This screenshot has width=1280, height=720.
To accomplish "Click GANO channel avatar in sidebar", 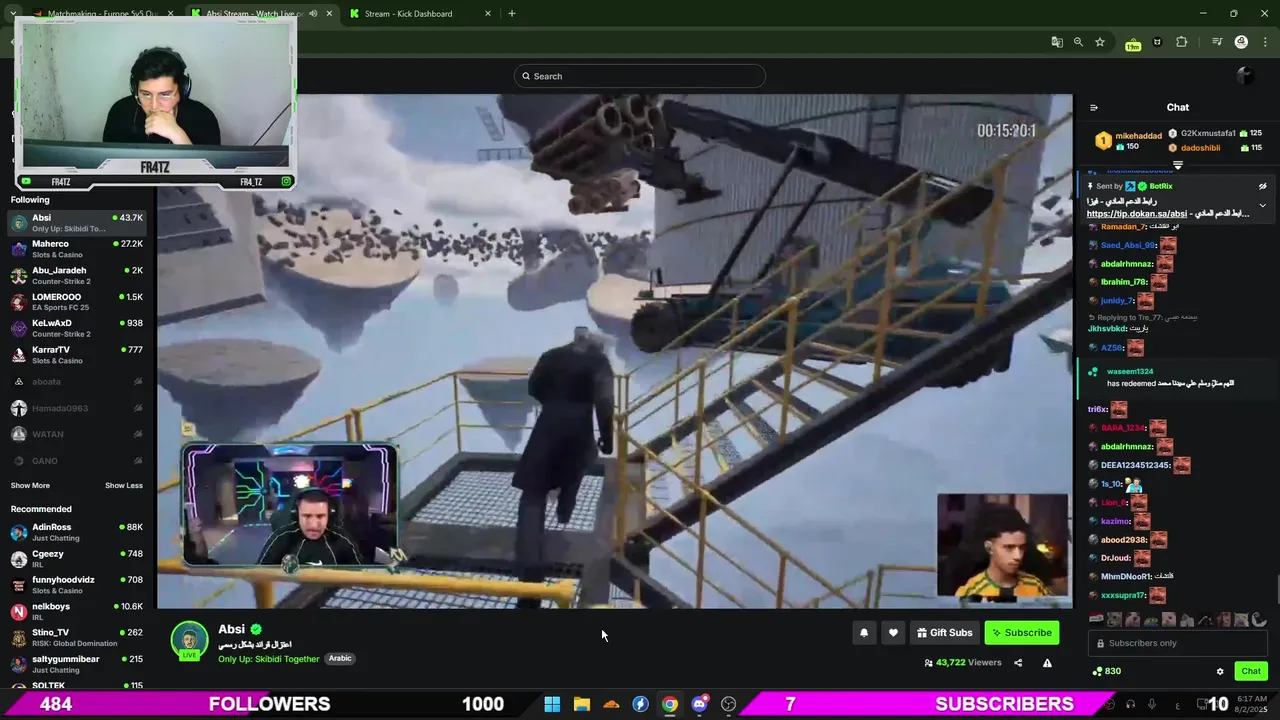I will [18, 461].
